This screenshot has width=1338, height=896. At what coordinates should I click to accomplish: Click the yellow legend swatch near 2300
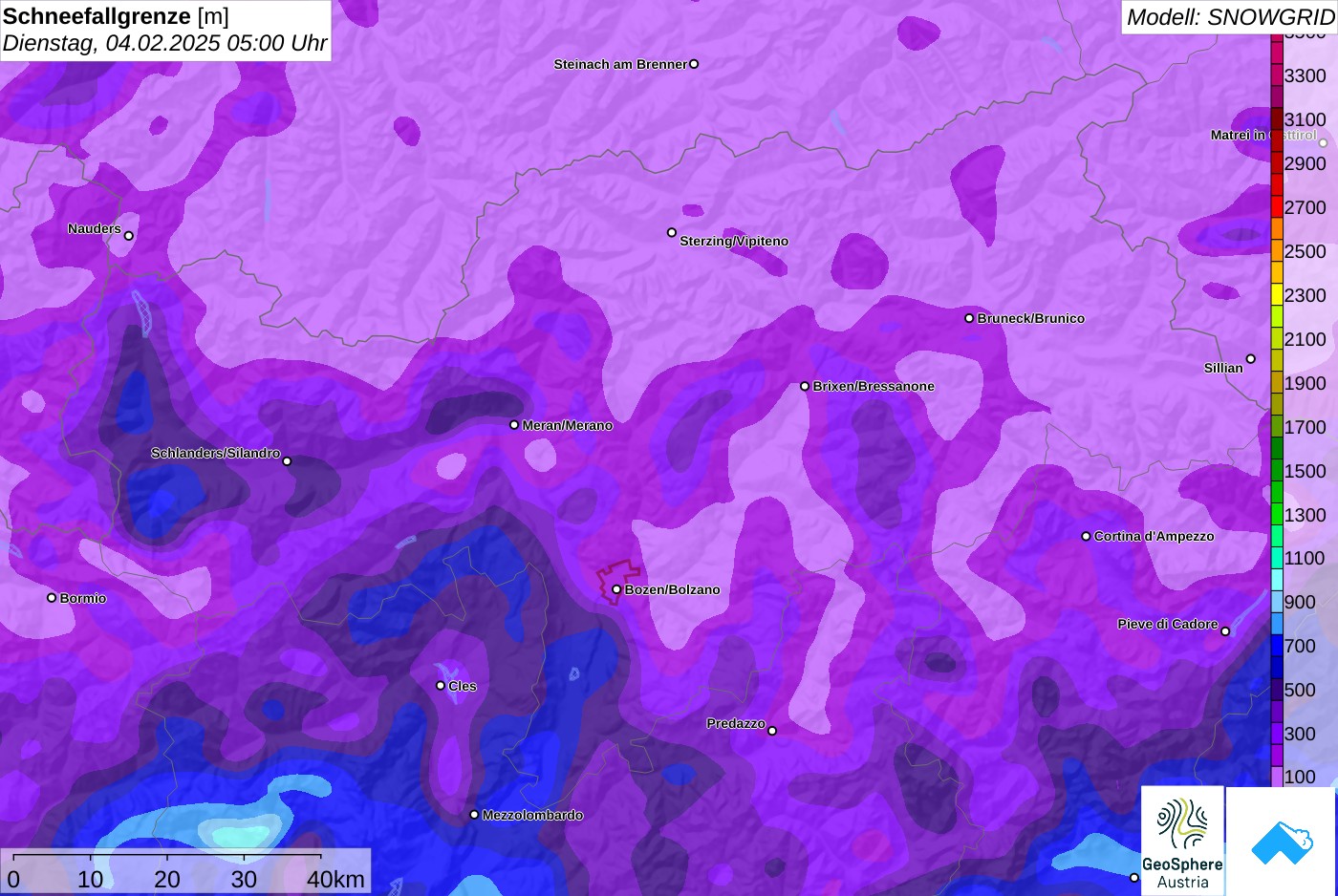click(x=1277, y=295)
